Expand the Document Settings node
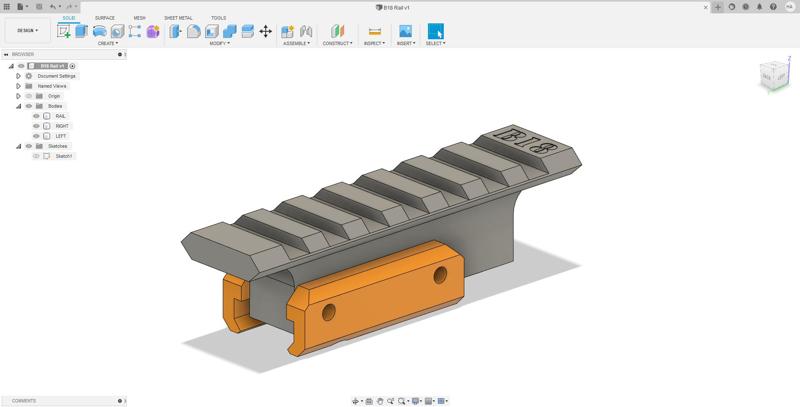The image size is (800, 407). (x=18, y=76)
